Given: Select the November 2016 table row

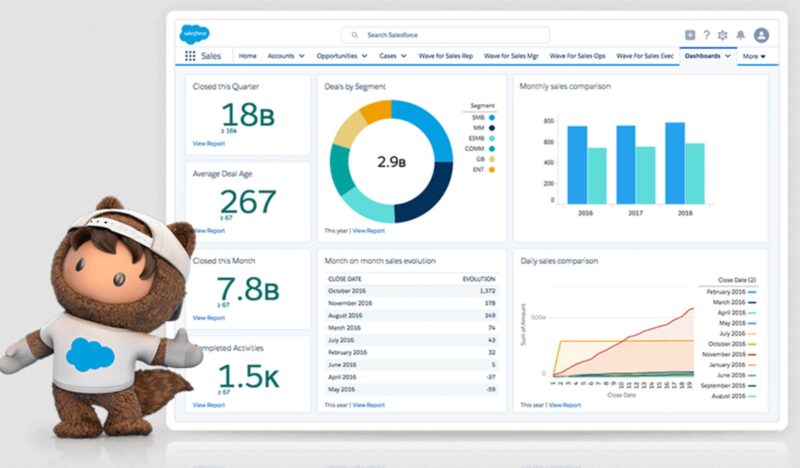Looking at the screenshot, I should pyautogui.click(x=411, y=303).
